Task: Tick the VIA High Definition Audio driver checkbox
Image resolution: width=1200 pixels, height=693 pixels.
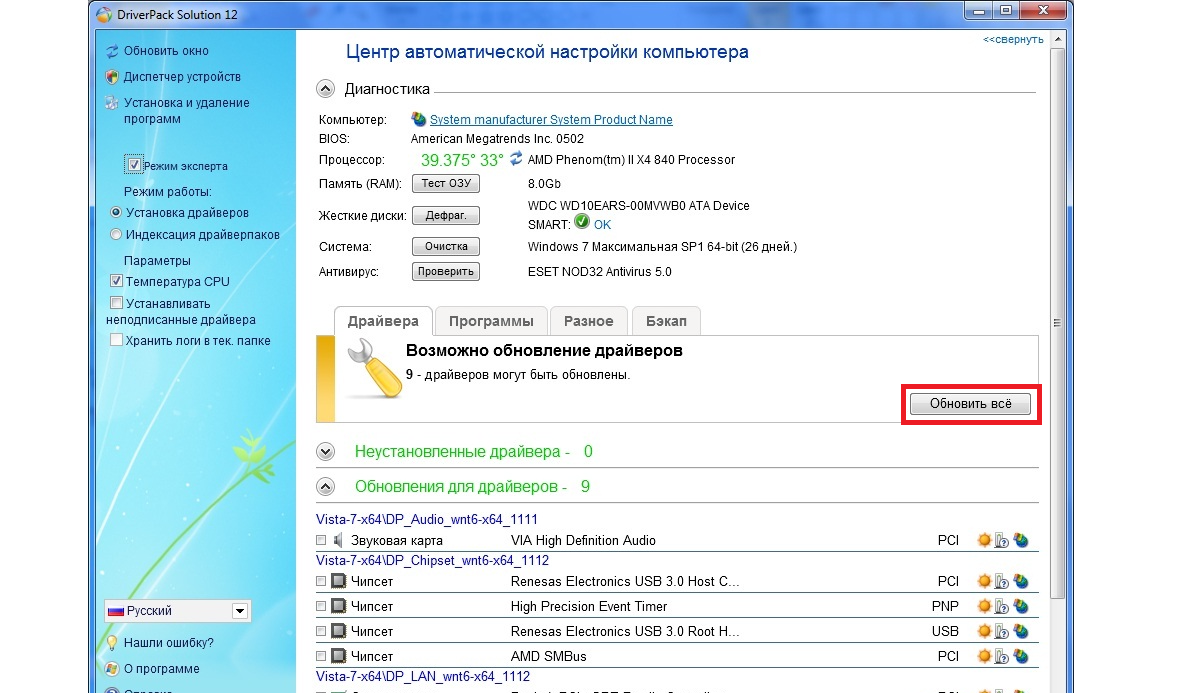Action: [321, 541]
